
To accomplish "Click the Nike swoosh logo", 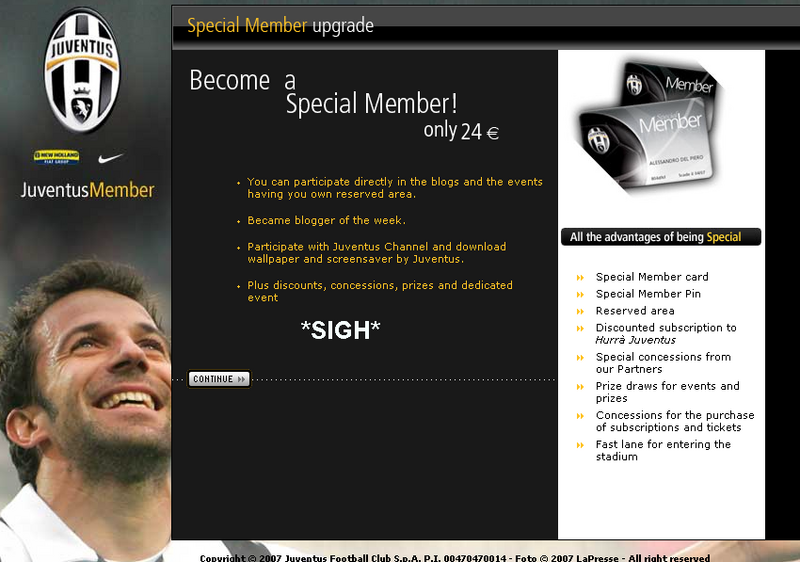I will [111, 158].
